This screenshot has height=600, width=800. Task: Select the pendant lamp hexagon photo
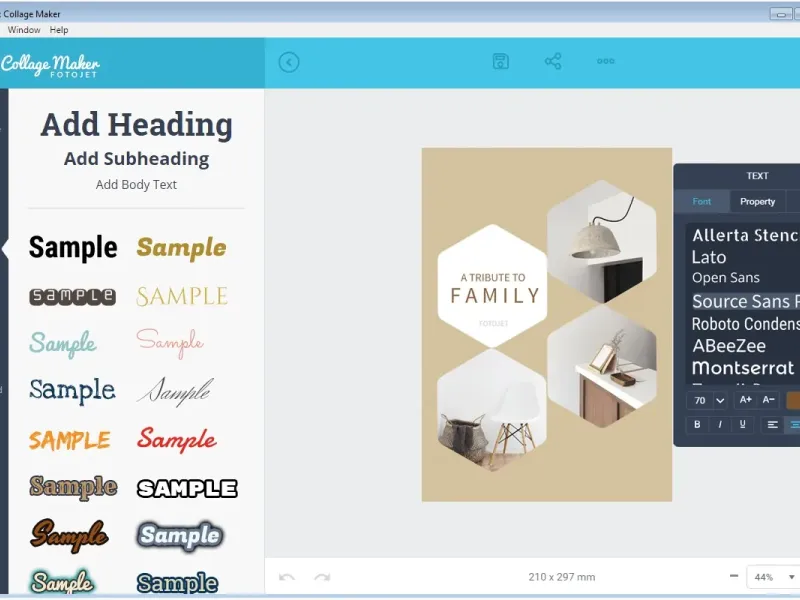[x=602, y=241]
